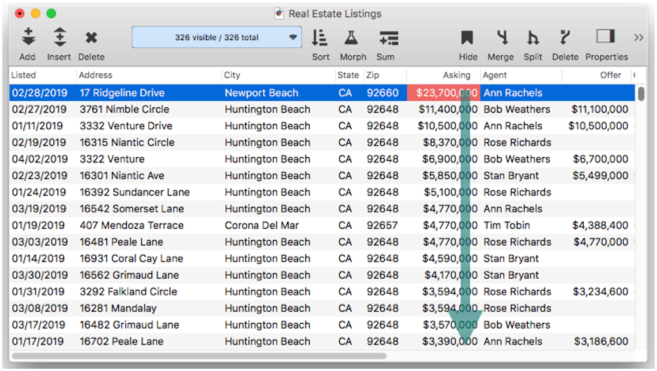Image resolution: width=657 pixels, height=371 pixels.
Task: Click the 16482 Grimaud Lane address
Action: point(129,325)
